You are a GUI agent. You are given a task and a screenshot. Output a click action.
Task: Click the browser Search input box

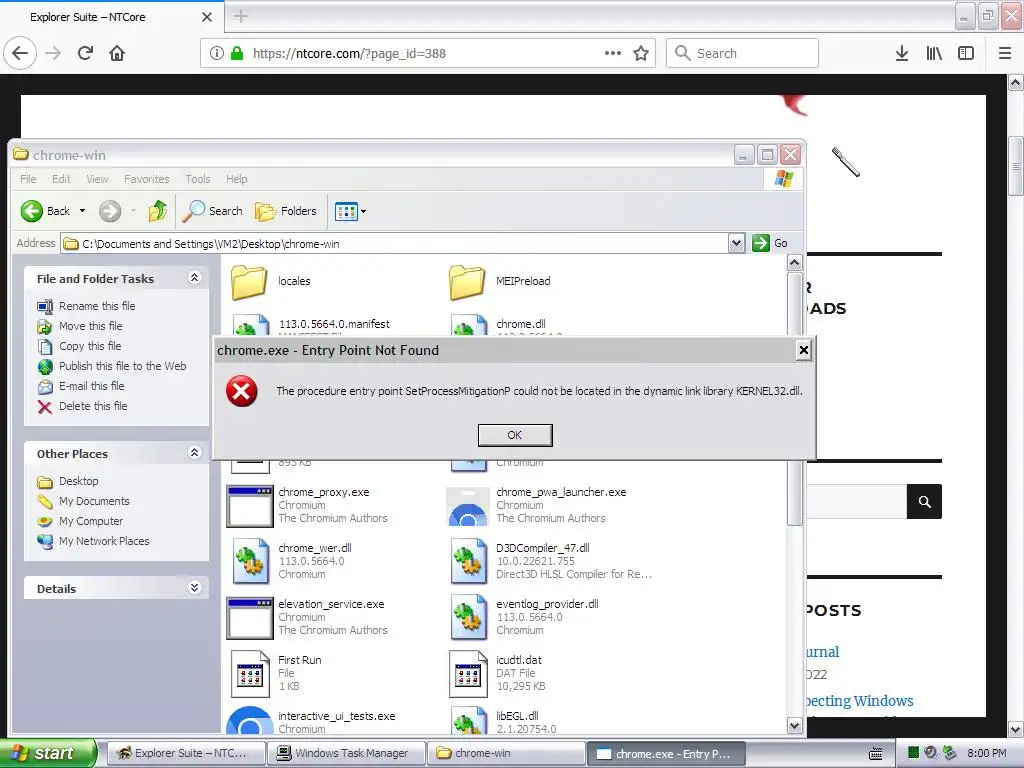(743, 54)
